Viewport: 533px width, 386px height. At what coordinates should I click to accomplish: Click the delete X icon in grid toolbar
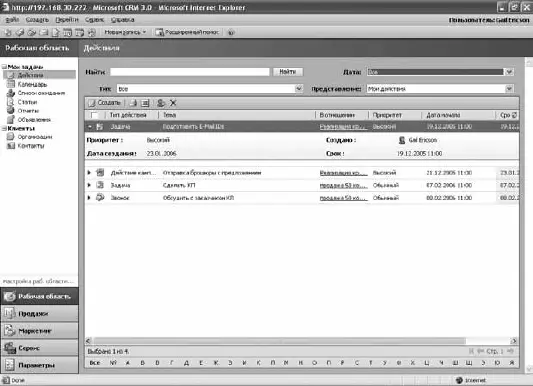tap(173, 103)
